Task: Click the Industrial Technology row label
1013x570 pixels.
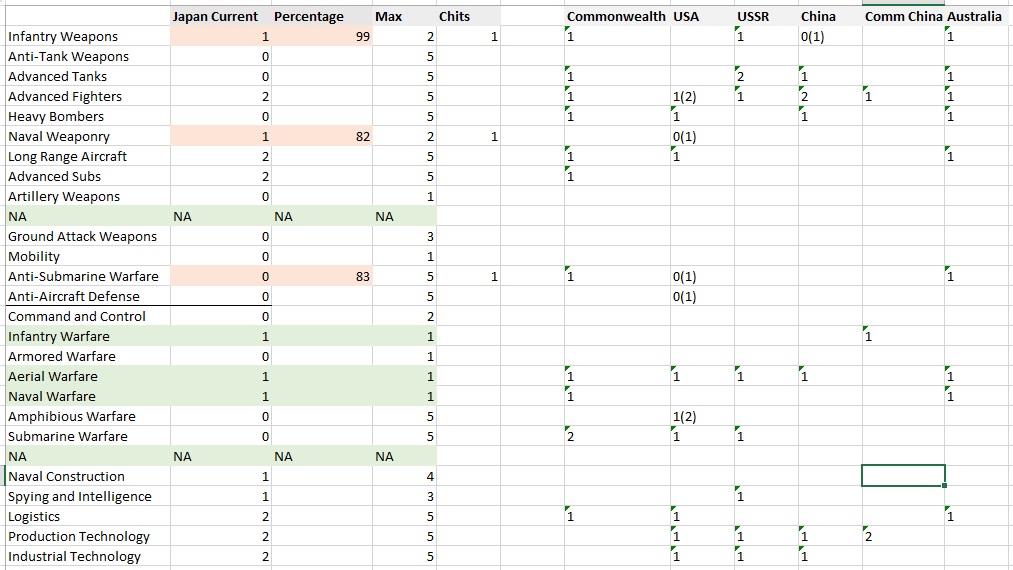Action: [75, 557]
